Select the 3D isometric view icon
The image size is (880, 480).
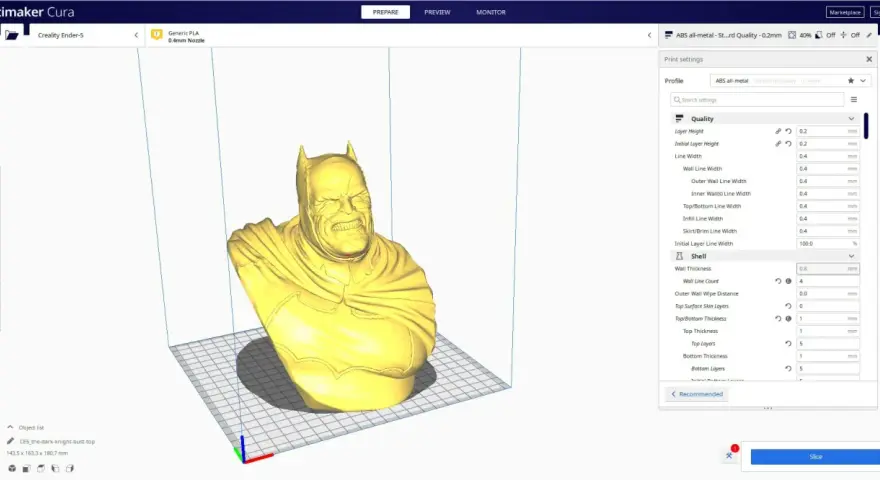coord(12,468)
